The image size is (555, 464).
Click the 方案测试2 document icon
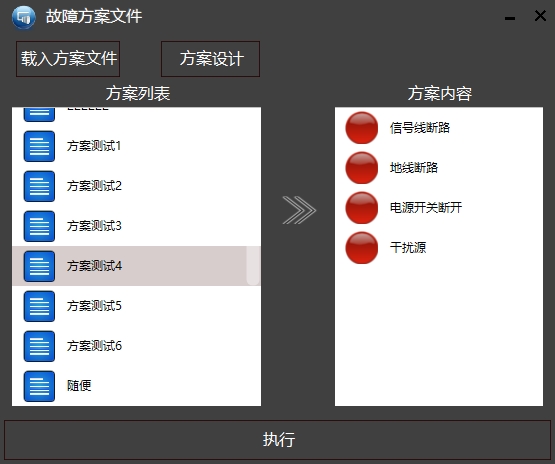click(x=39, y=186)
